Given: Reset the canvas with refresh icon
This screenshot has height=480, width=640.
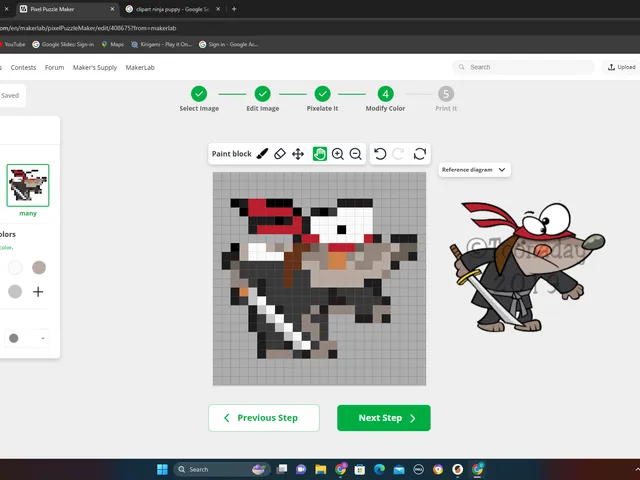Looking at the screenshot, I should (420, 154).
